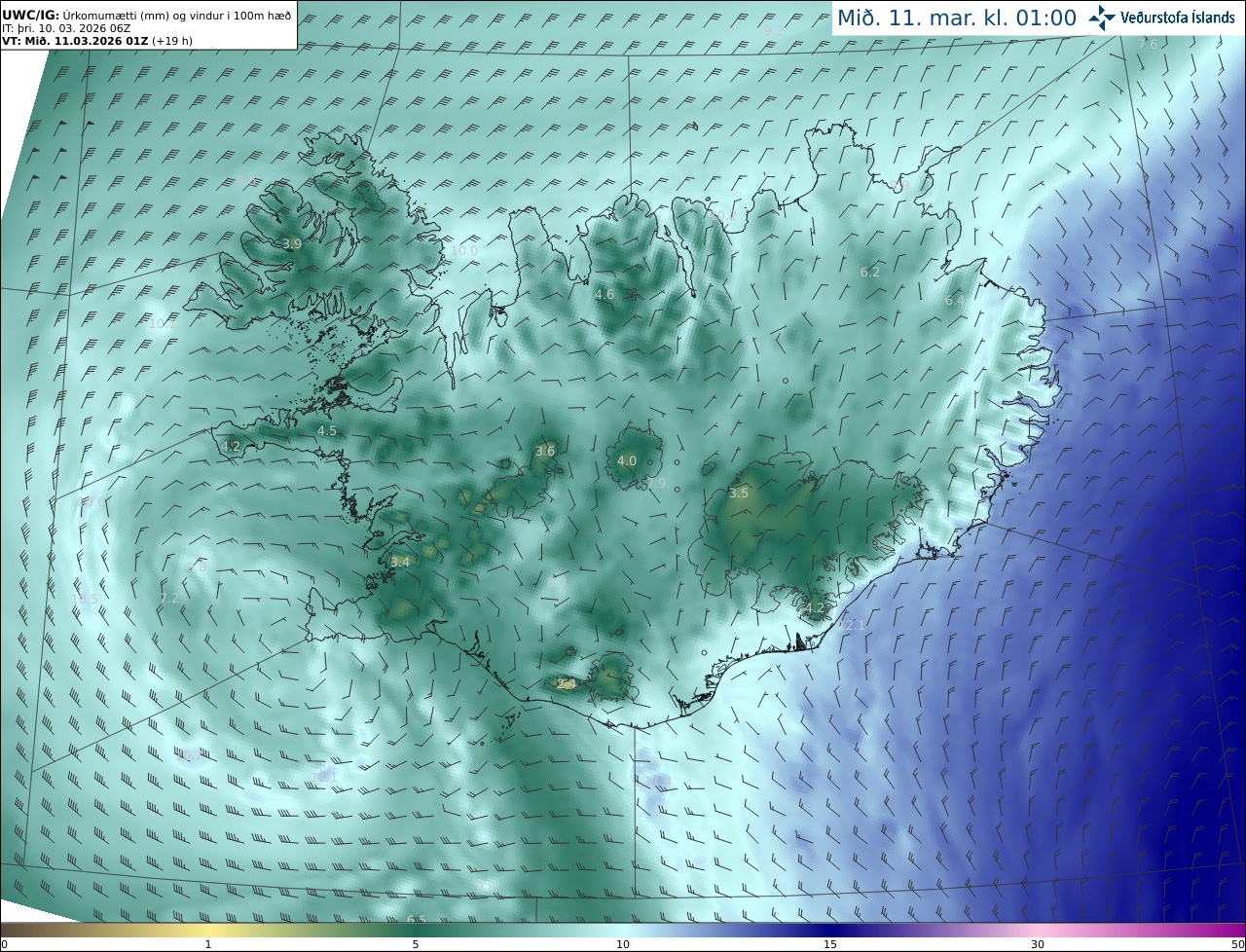This screenshot has width=1246, height=952.
Task: Click the map value 10.0 east of the Westfjords
Action: (x=464, y=250)
